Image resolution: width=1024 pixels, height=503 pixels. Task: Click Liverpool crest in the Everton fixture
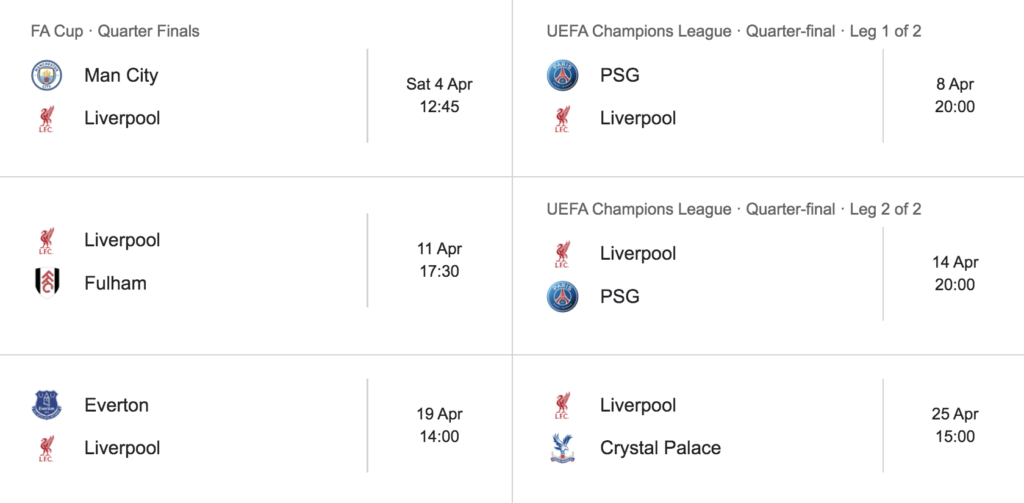(x=46, y=448)
